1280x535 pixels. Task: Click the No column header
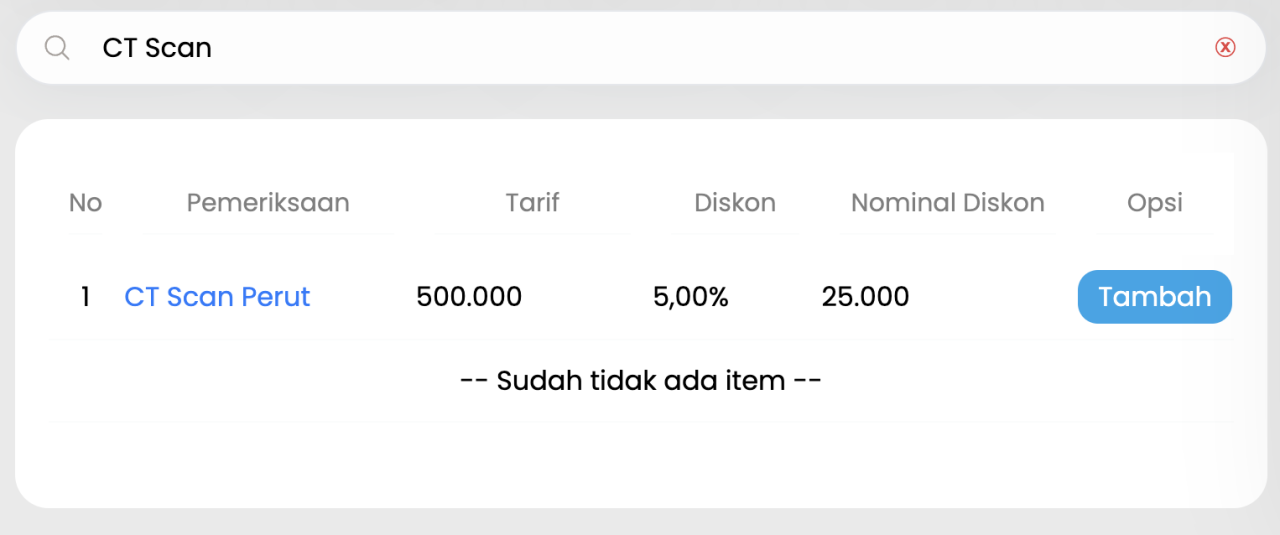point(85,203)
